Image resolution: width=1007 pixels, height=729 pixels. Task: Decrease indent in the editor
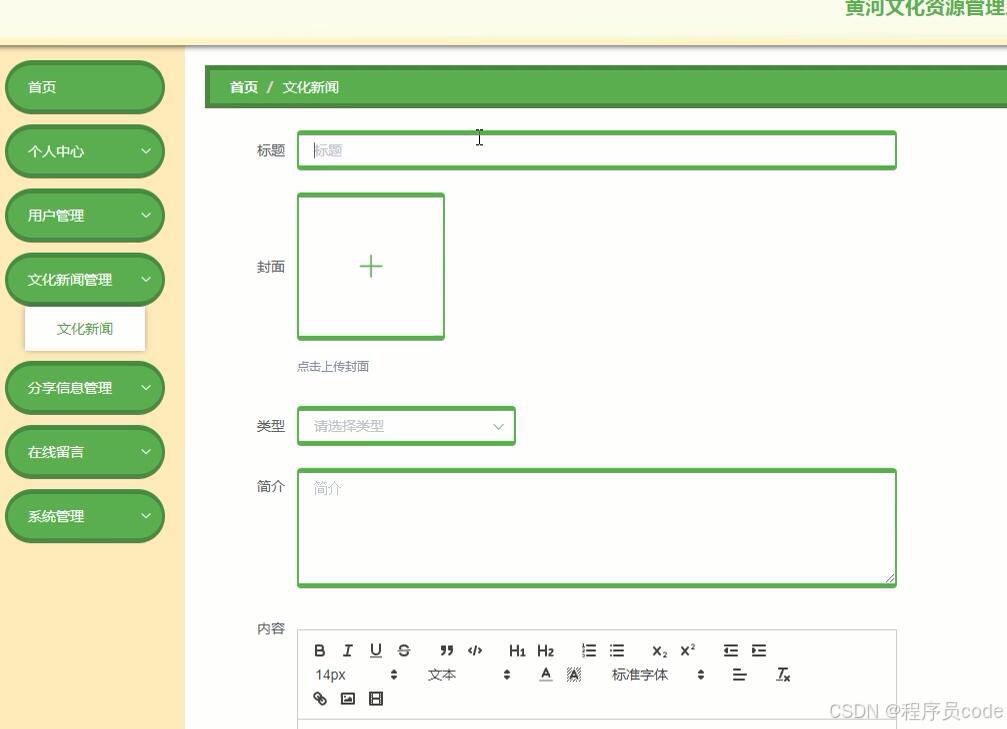(731, 651)
